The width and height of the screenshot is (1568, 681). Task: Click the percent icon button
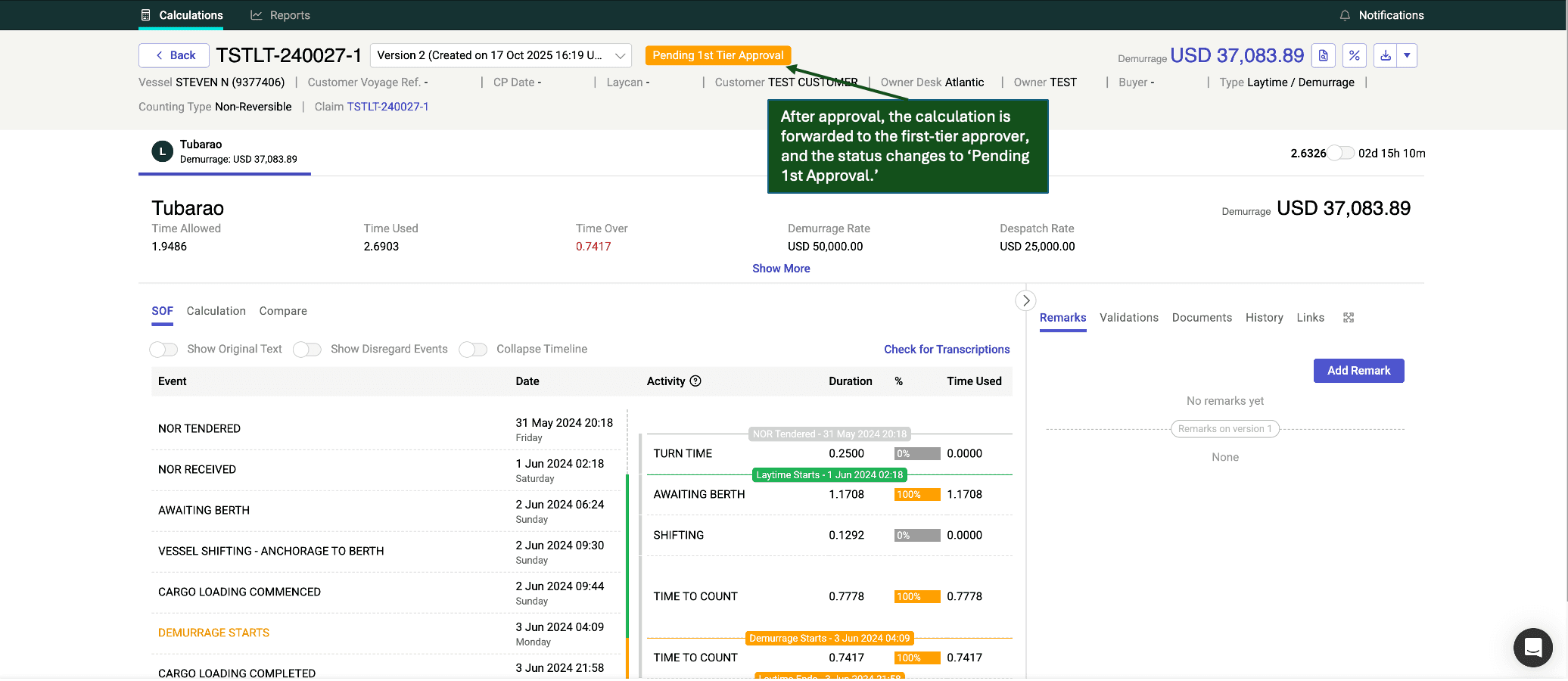[x=1355, y=55]
